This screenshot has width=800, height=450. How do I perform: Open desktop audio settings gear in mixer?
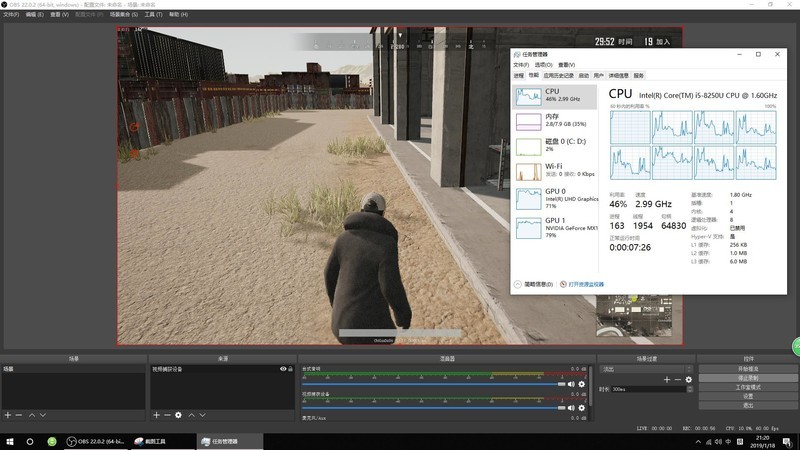click(581, 384)
